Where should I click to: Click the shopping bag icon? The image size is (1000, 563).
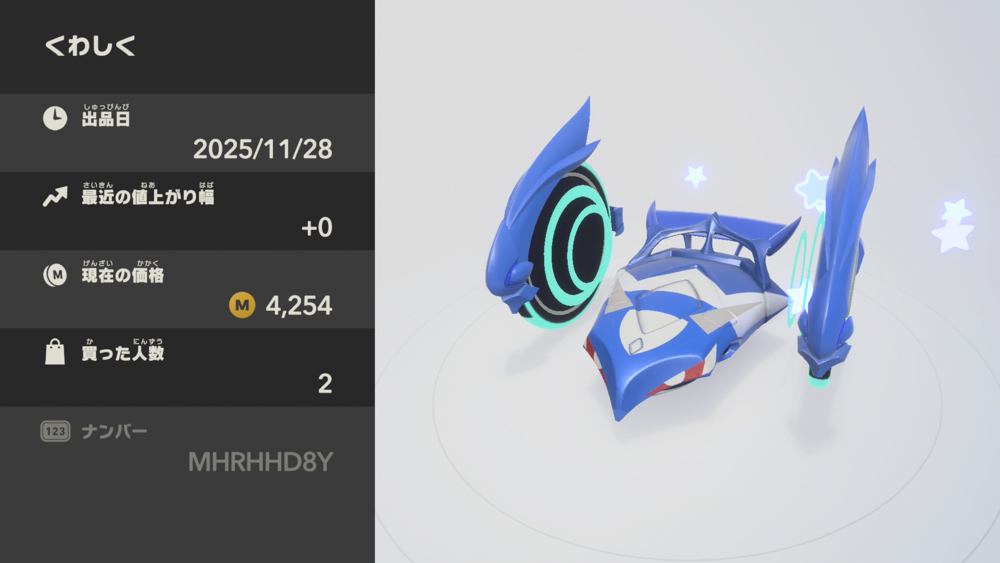pos(55,352)
